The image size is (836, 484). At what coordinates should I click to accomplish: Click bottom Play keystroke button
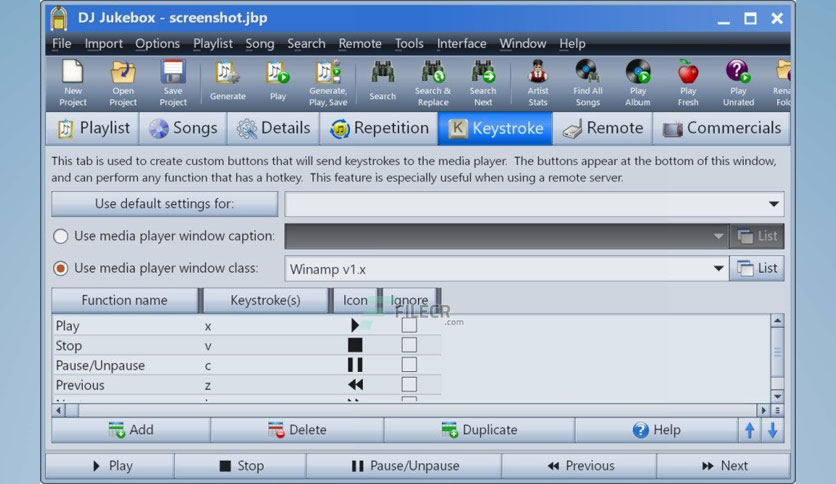[110, 466]
